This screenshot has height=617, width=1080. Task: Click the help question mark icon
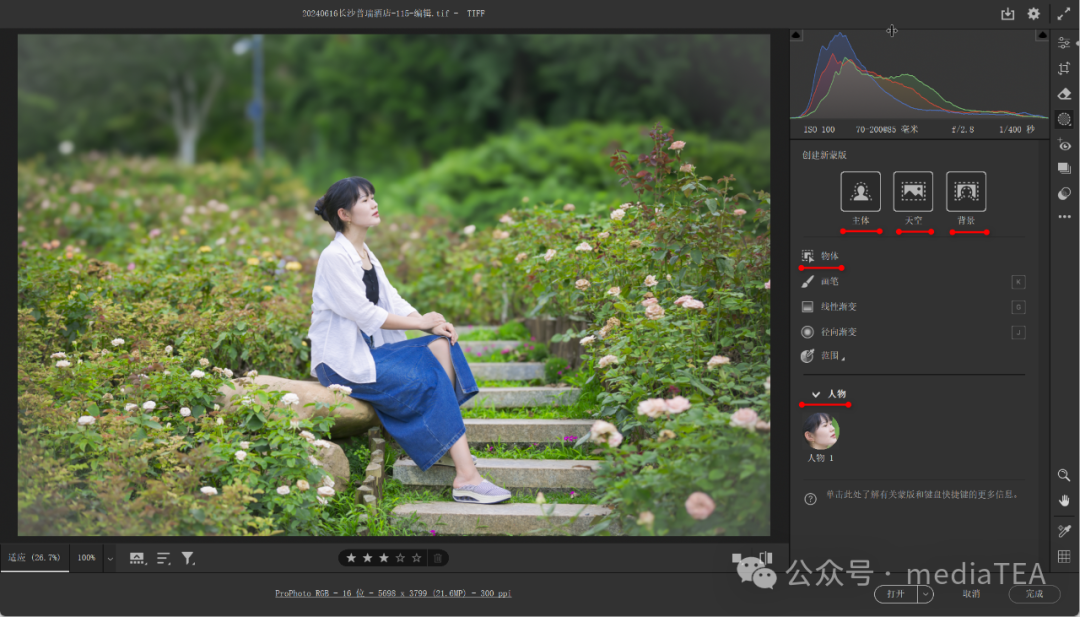click(x=810, y=499)
